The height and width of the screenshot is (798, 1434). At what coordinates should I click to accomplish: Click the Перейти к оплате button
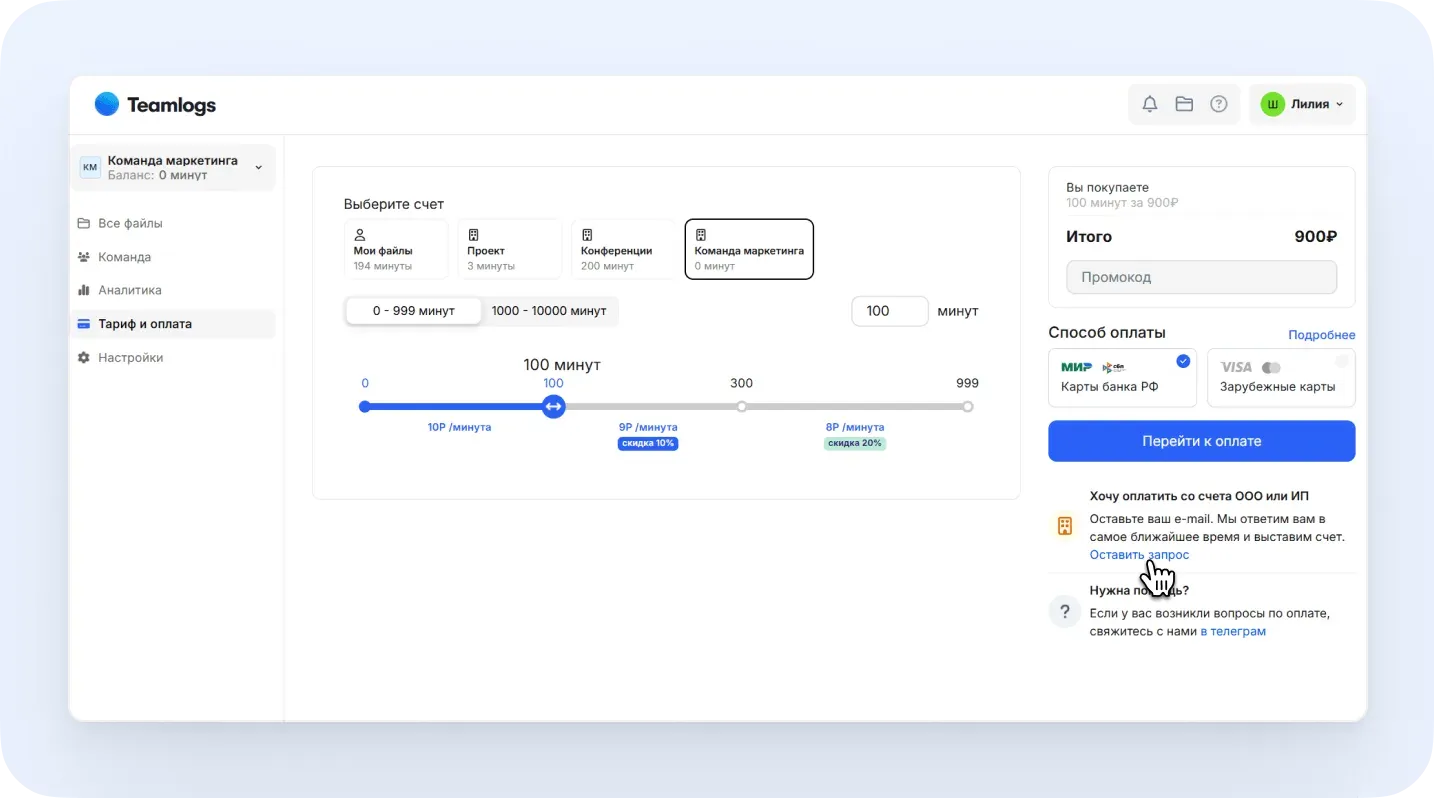coord(1201,441)
